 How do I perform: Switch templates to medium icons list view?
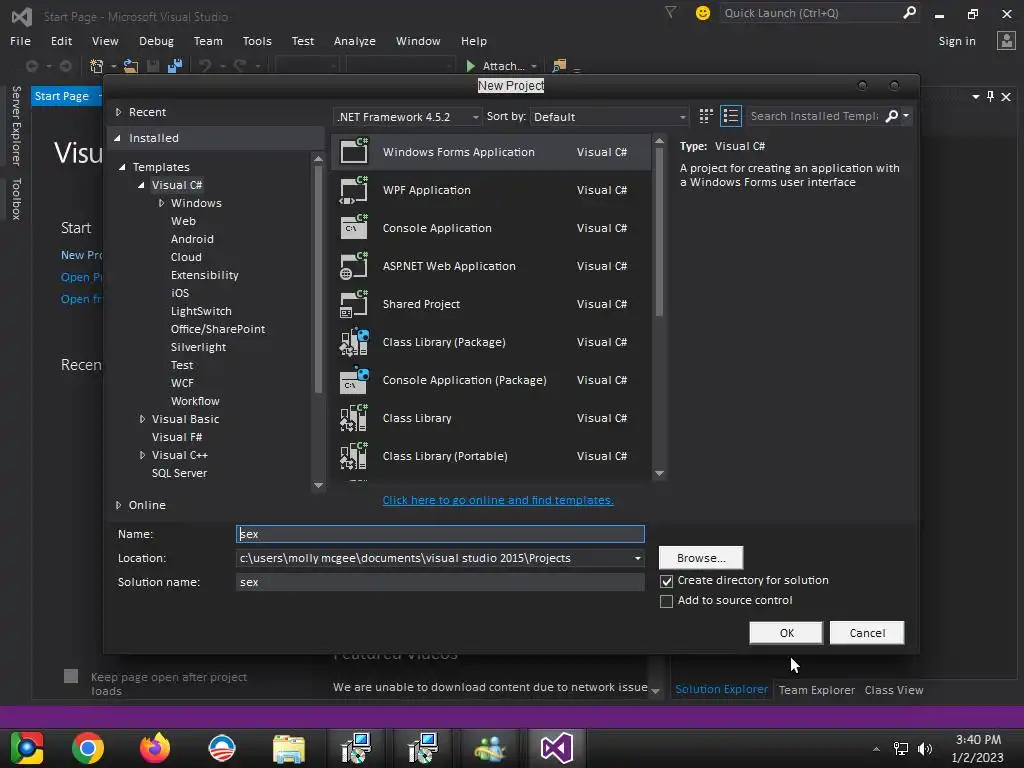731,116
